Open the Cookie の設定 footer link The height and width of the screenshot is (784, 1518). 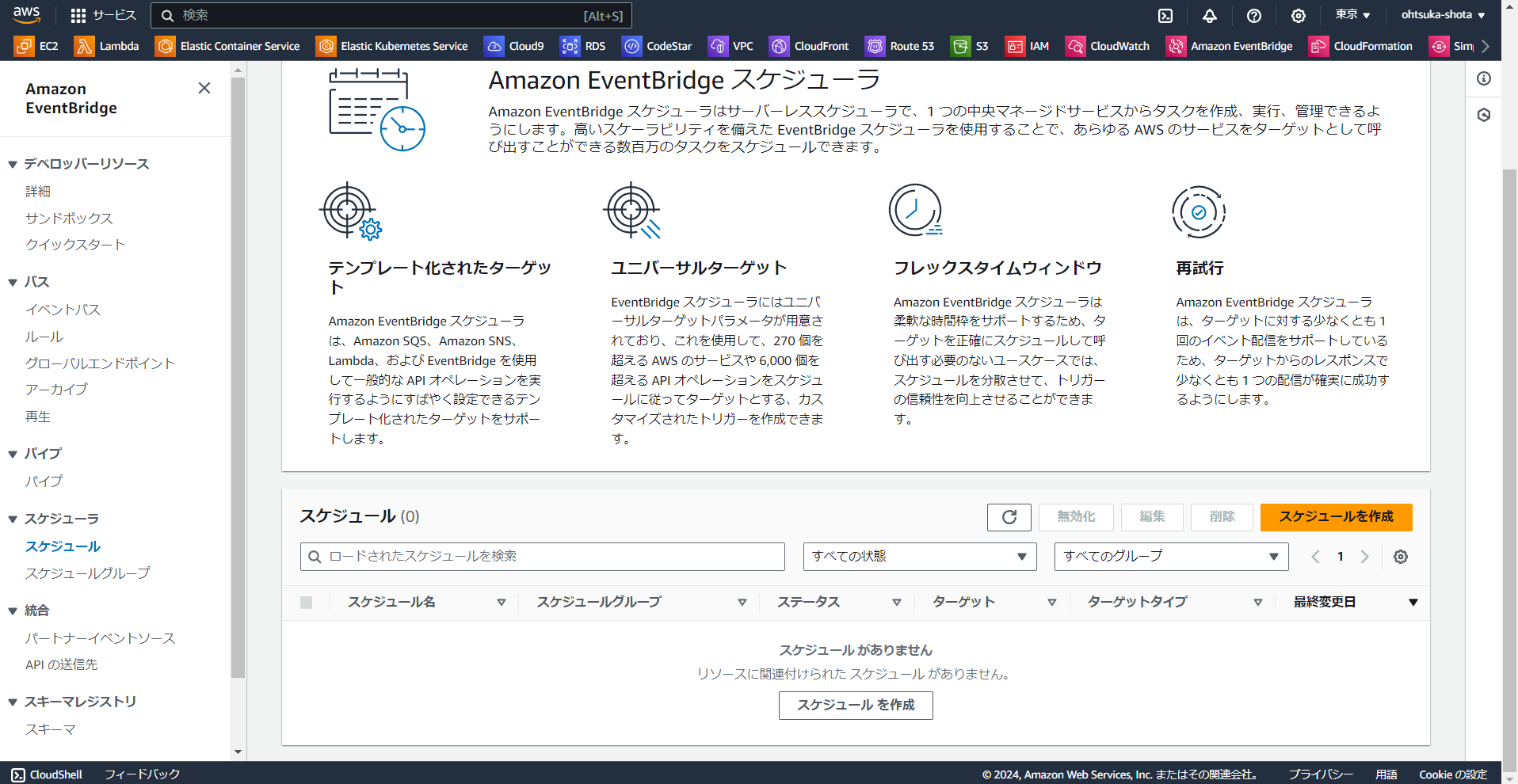point(1453,774)
